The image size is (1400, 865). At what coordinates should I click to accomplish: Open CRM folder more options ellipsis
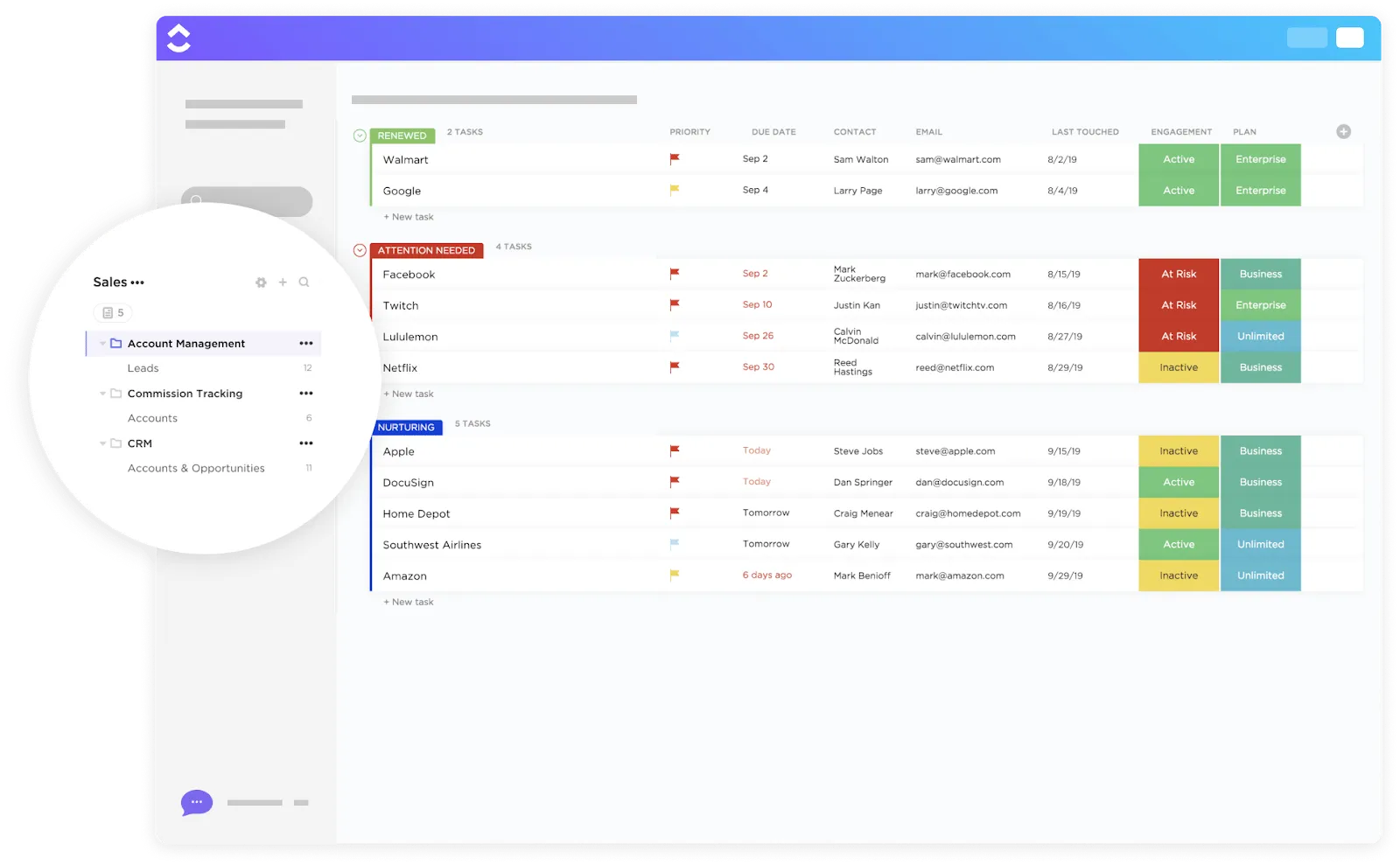tap(306, 443)
